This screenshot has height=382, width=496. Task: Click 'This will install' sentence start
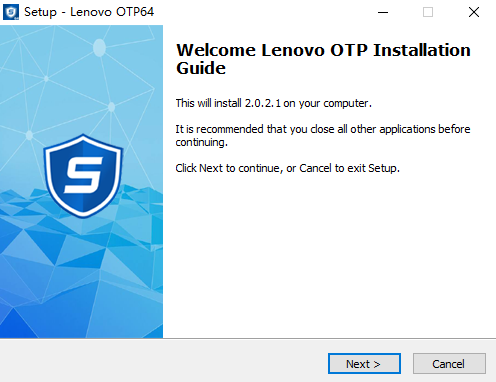[x=208, y=103]
